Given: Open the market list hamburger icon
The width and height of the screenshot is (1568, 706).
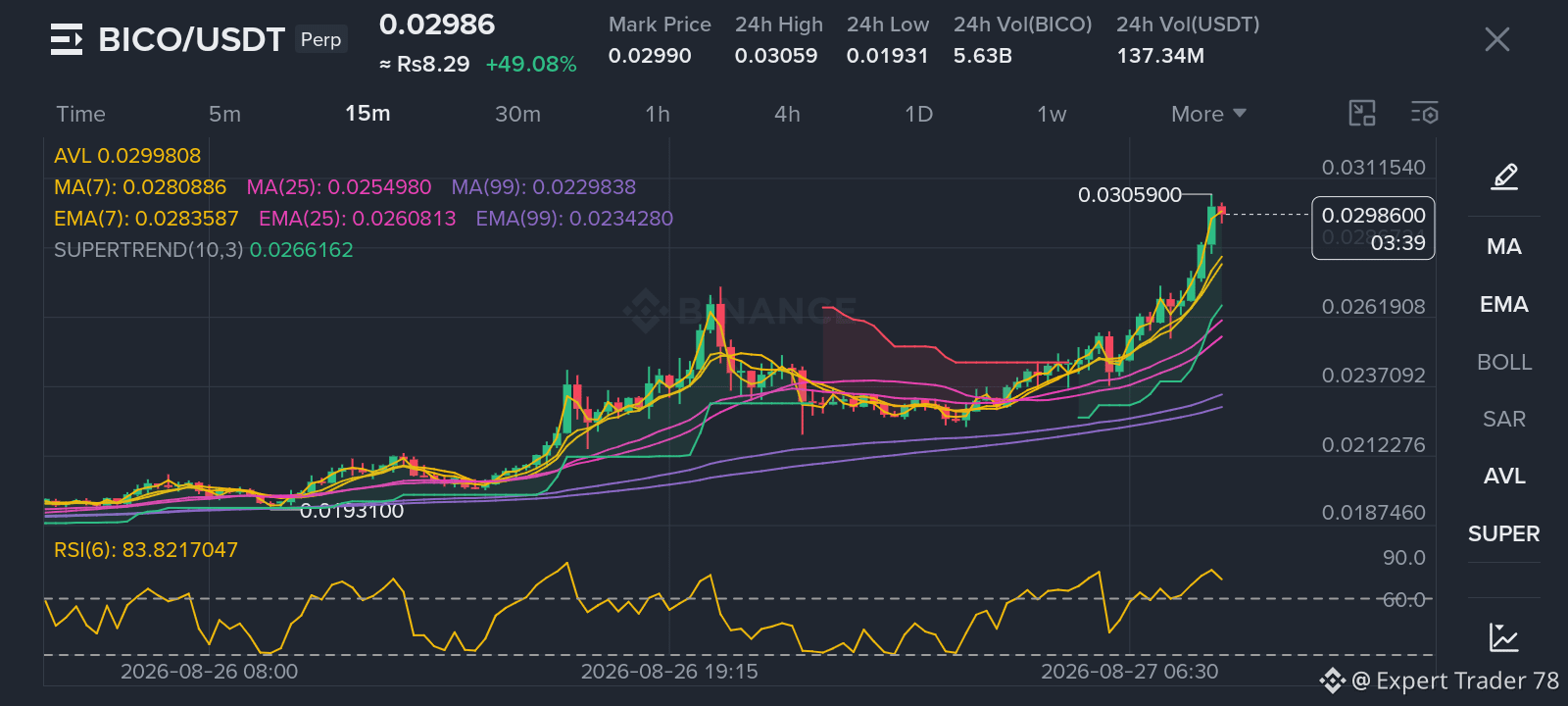Looking at the screenshot, I should (x=67, y=39).
